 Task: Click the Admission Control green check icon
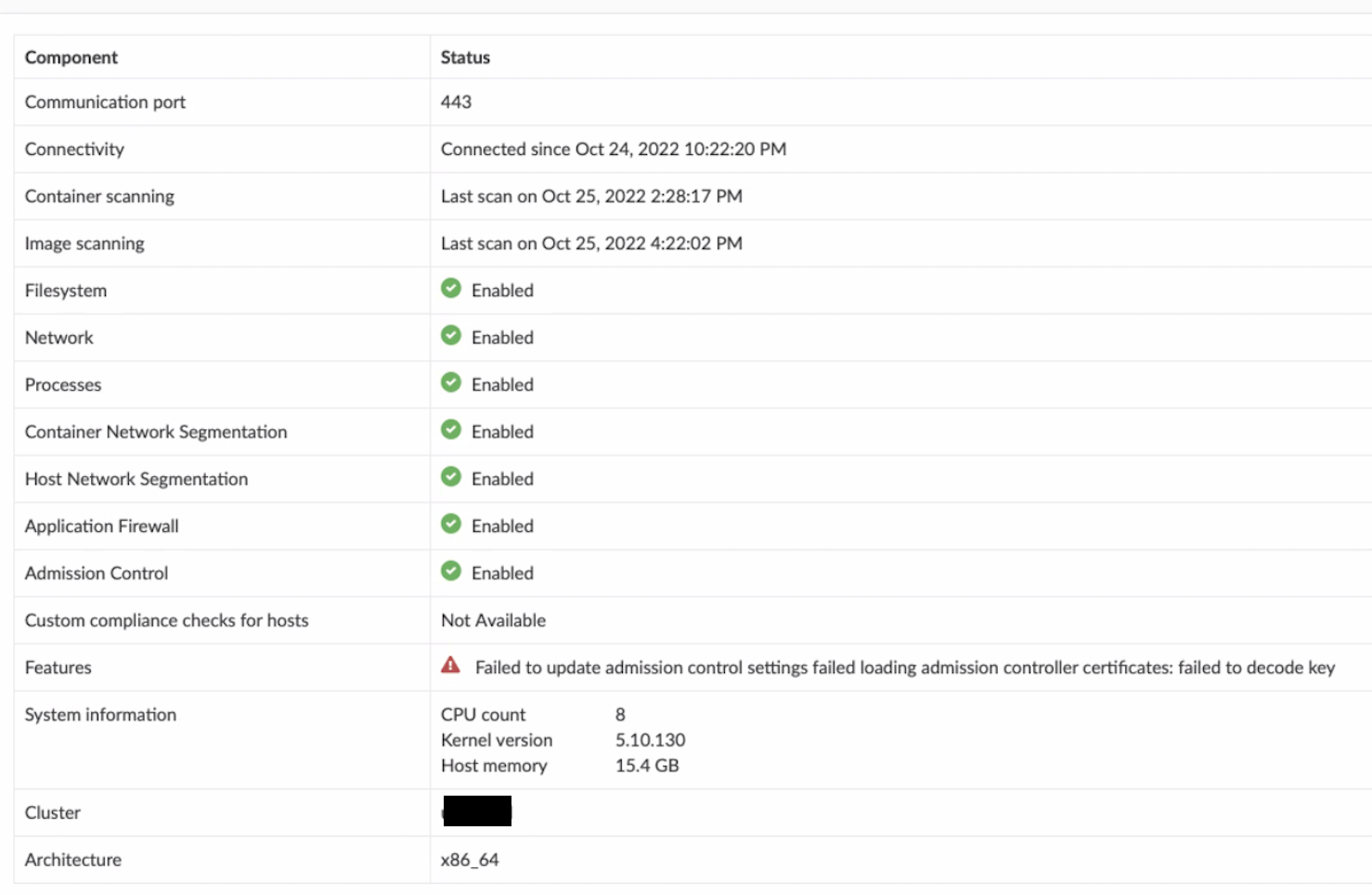451,571
